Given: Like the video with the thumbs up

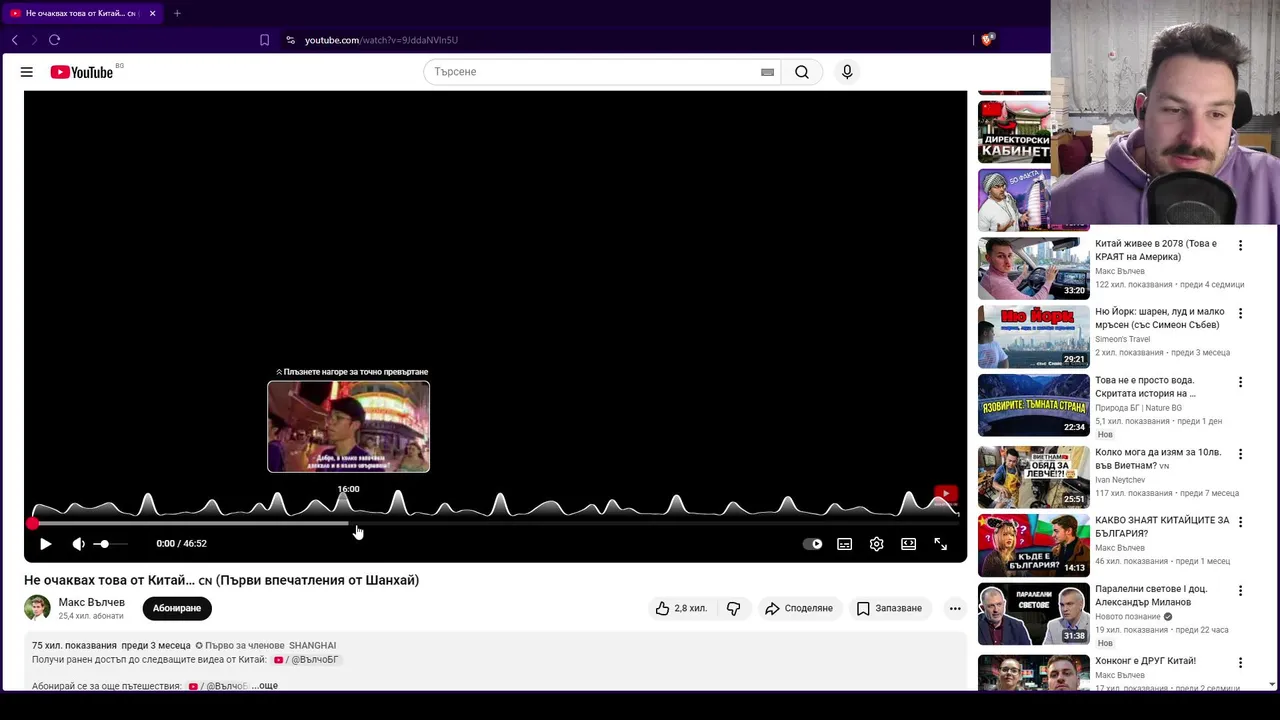Looking at the screenshot, I should tap(681, 608).
